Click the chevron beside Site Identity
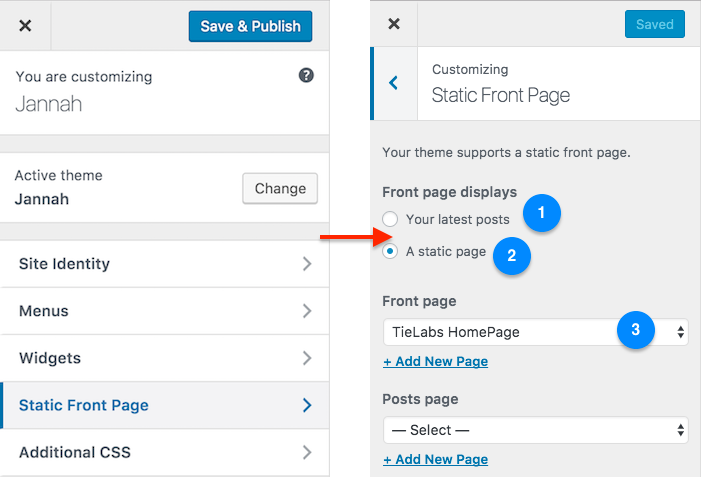Viewport: 701px width, 477px height. click(x=307, y=264)
